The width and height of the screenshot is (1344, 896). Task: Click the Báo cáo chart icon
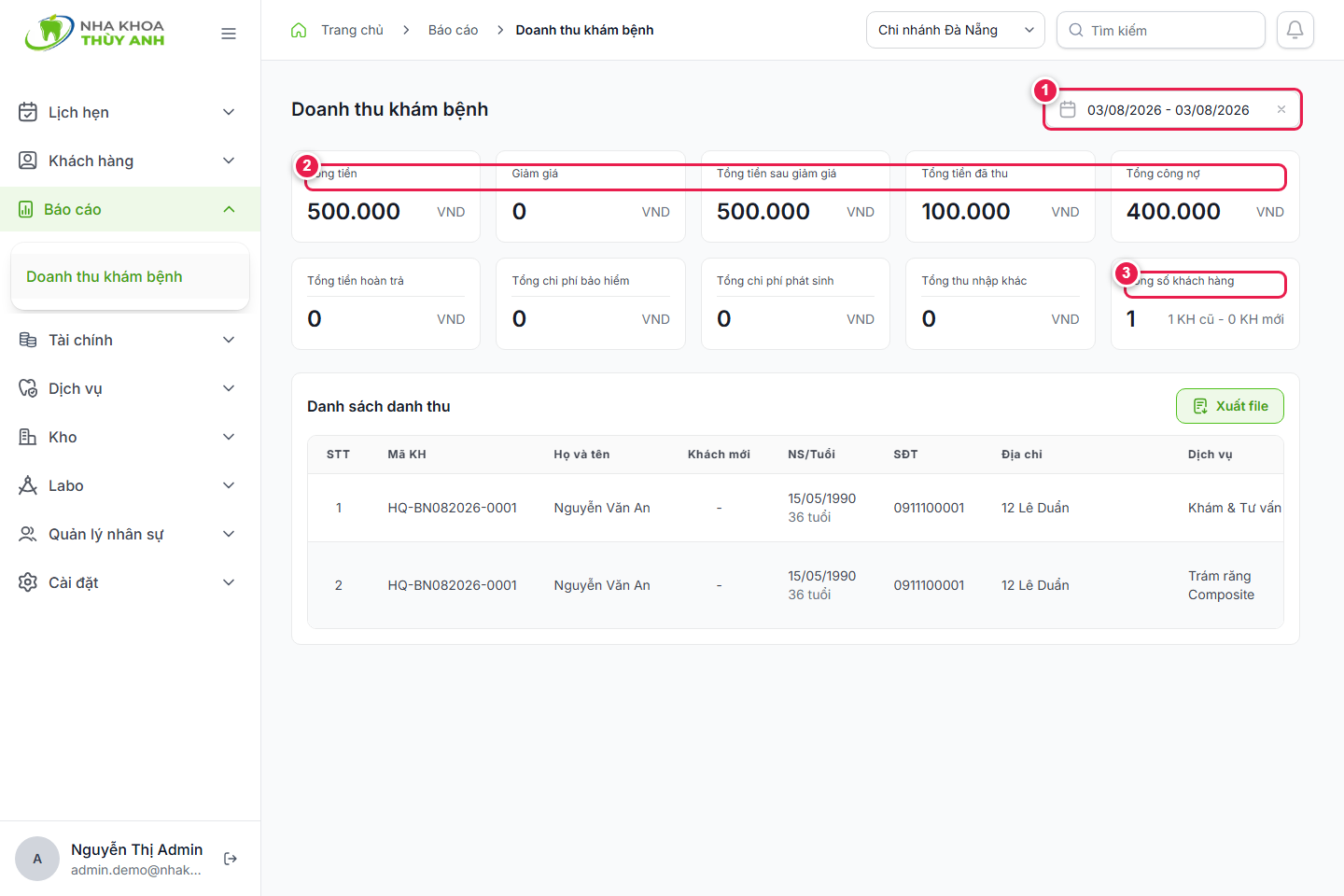coord(26,209)
